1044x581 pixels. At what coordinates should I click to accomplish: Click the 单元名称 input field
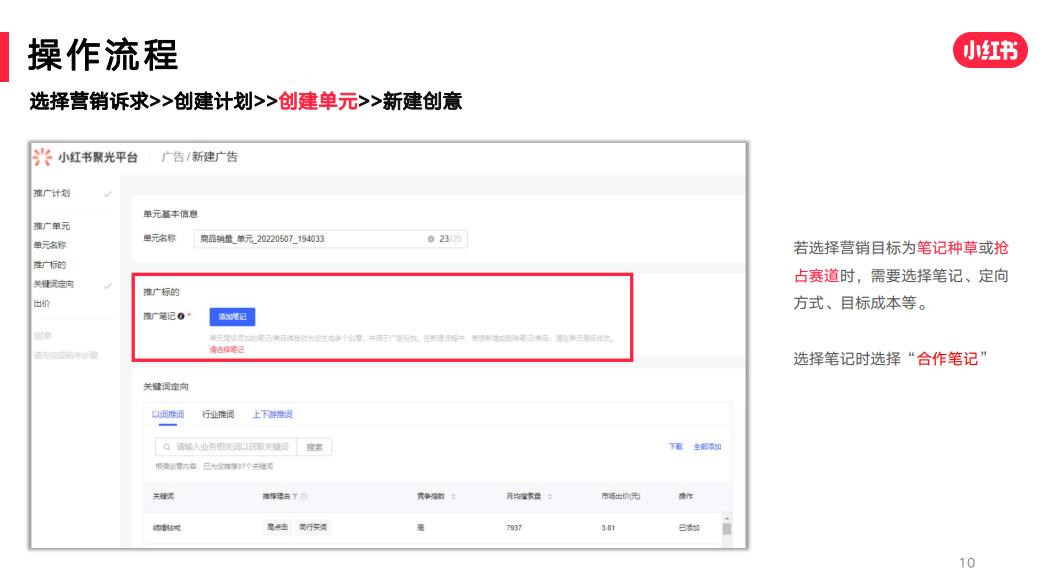(x=331, y=239)
